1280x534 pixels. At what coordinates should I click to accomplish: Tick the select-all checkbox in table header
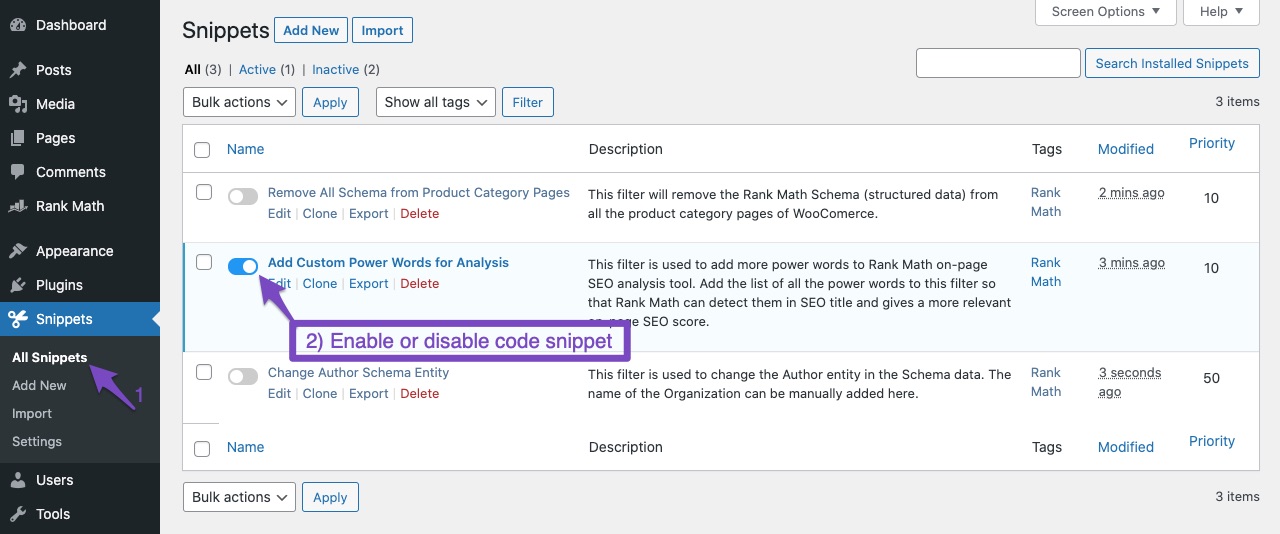(202, 150)
